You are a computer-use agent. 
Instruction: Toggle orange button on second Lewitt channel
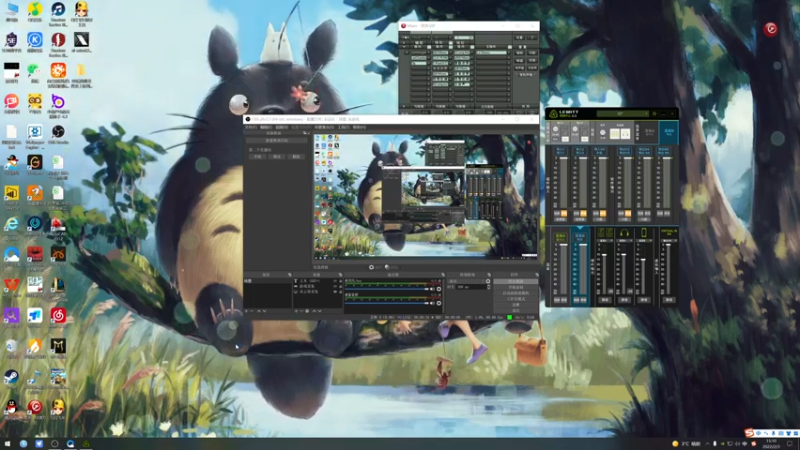pyautogui.click(x=584, y=213)
